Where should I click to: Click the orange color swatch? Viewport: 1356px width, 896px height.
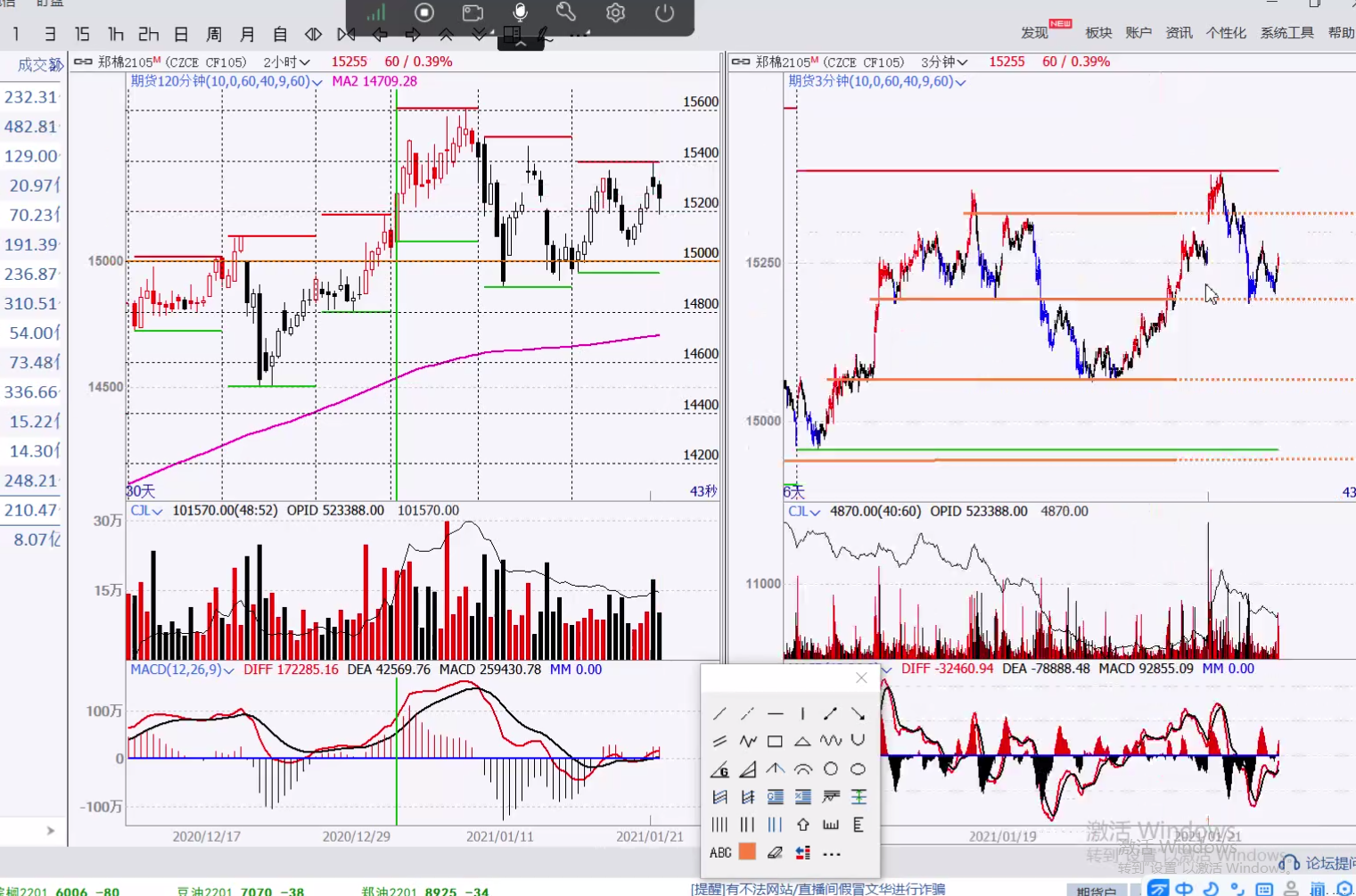click(x=747, y=852)
